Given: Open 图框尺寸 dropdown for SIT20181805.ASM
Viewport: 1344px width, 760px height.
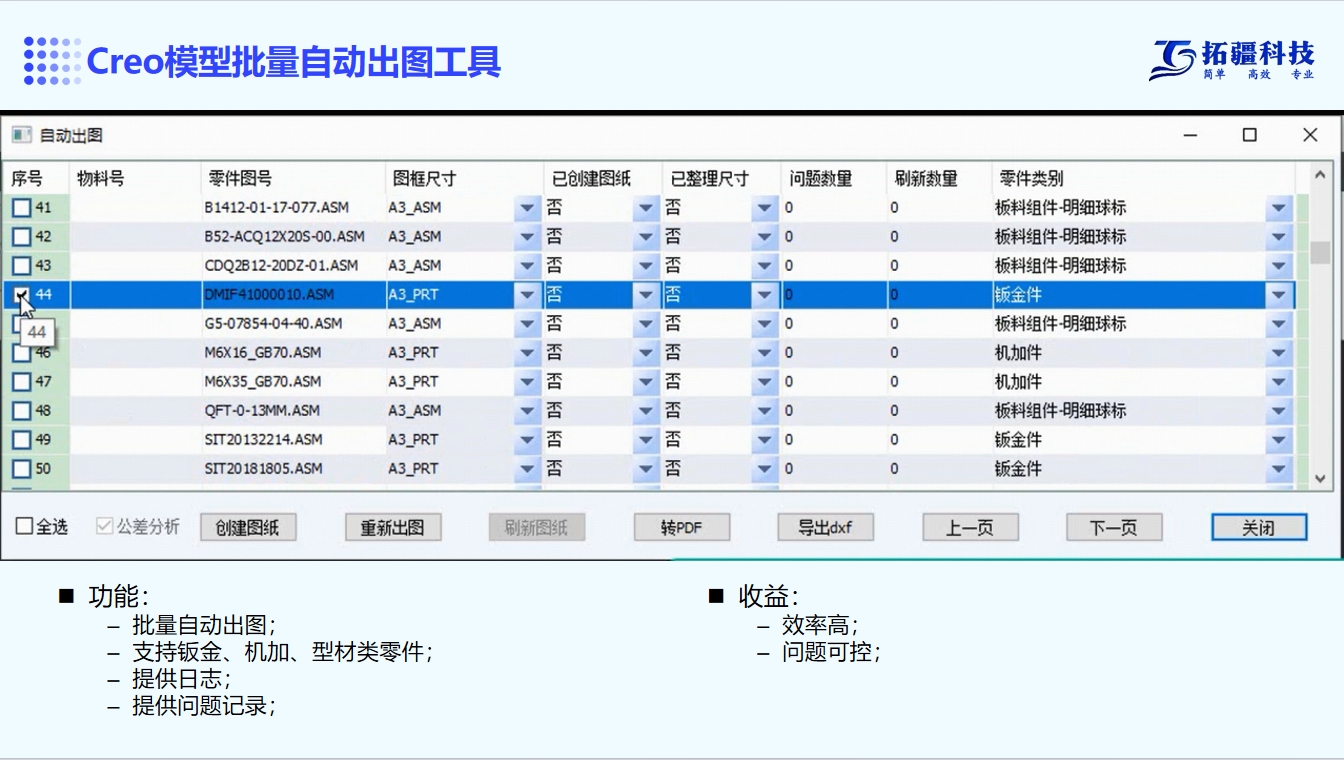Looking at the screenshot, I should pyautogui.click(x=527, y=469).
